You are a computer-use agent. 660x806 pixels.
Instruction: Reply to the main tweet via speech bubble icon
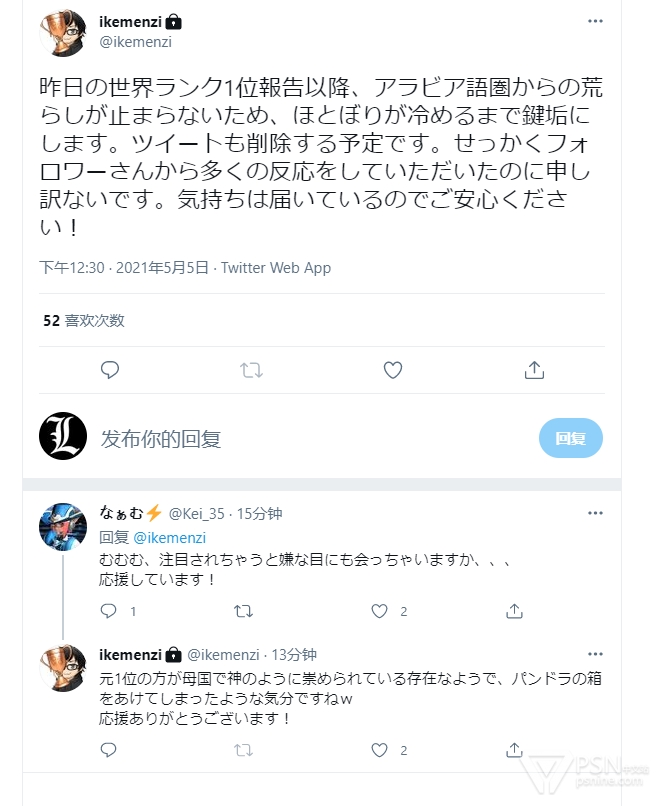(x=110, y=370)
